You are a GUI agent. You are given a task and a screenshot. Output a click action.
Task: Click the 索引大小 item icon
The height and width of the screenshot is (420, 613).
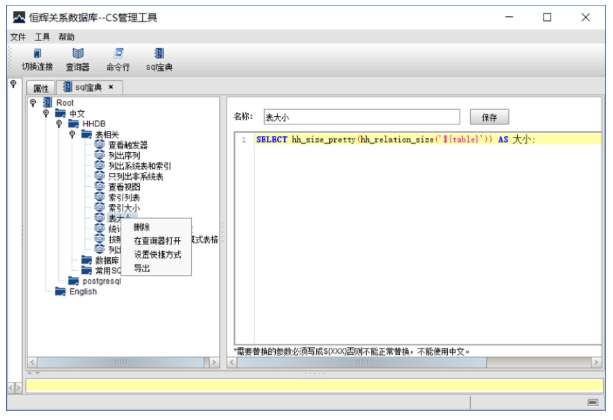[100, 208]
